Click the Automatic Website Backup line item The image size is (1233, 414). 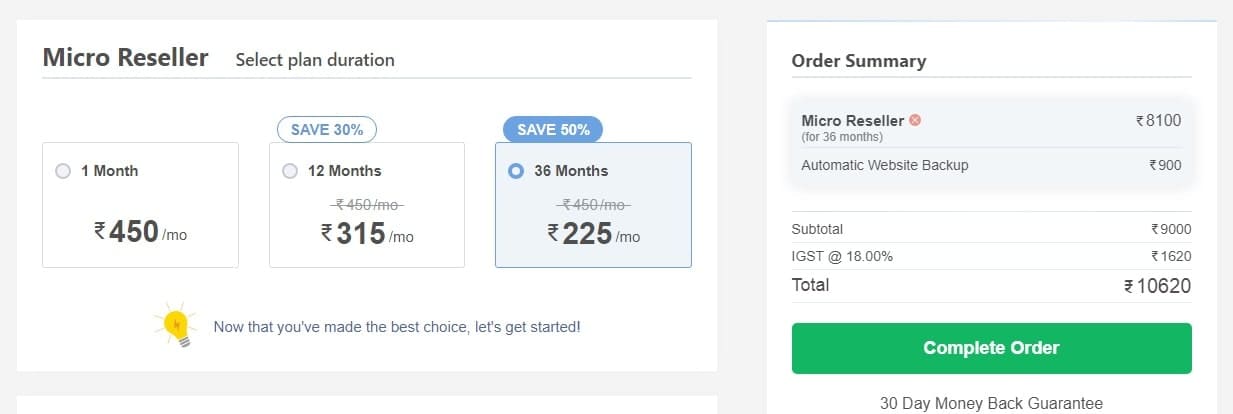coord(991,165)
